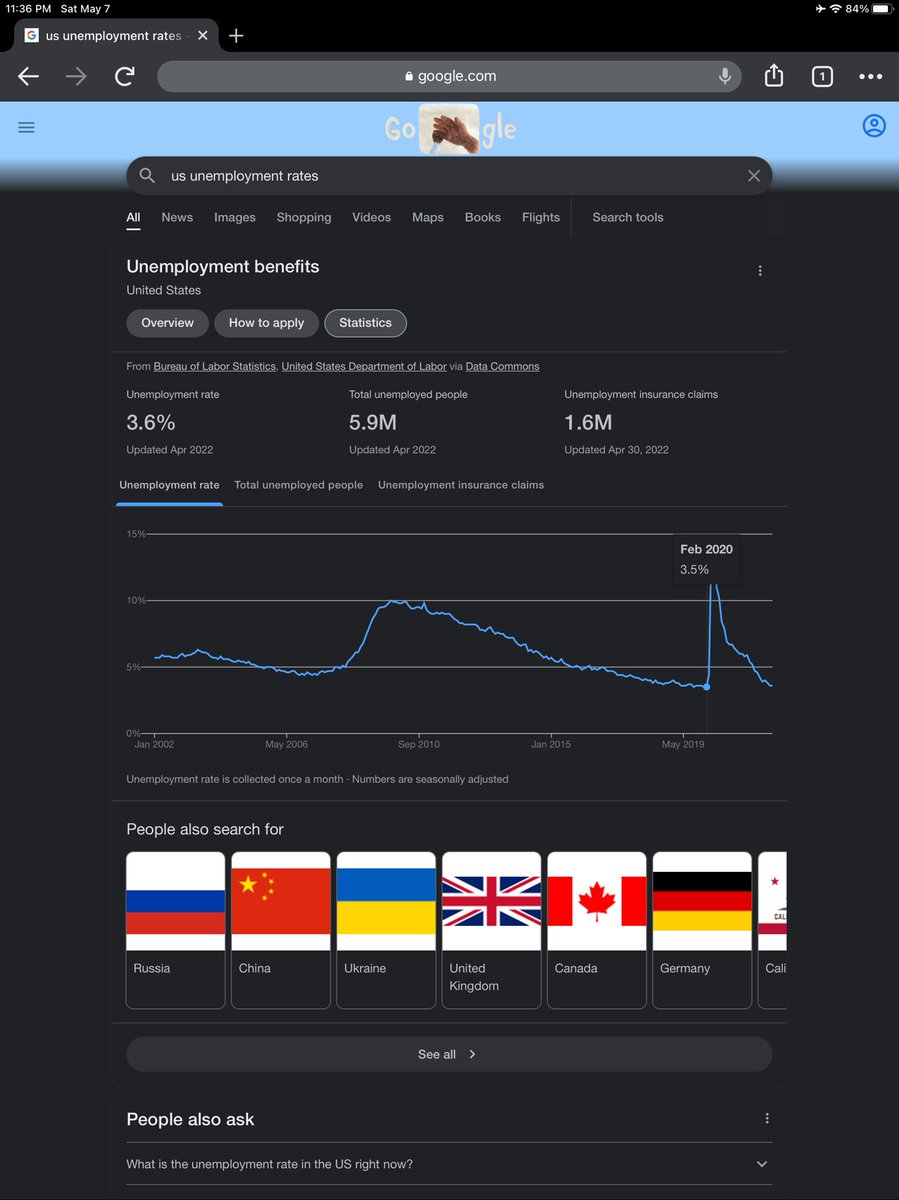The image size is (899, 1200).
Task: Open Google hamburger menu
Action: coord(27,127)
